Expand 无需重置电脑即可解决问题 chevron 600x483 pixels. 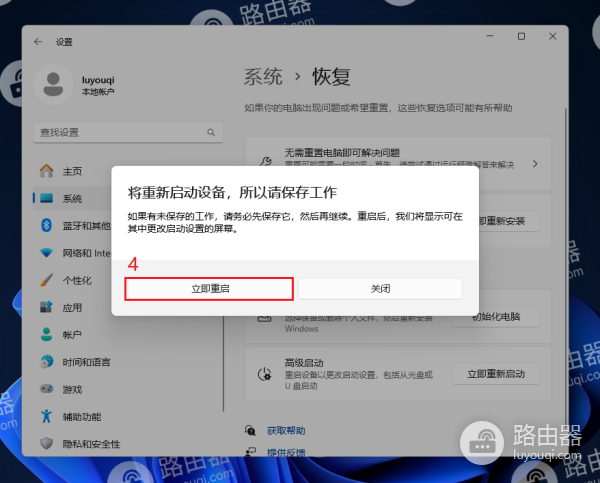[x=535, y=164]
